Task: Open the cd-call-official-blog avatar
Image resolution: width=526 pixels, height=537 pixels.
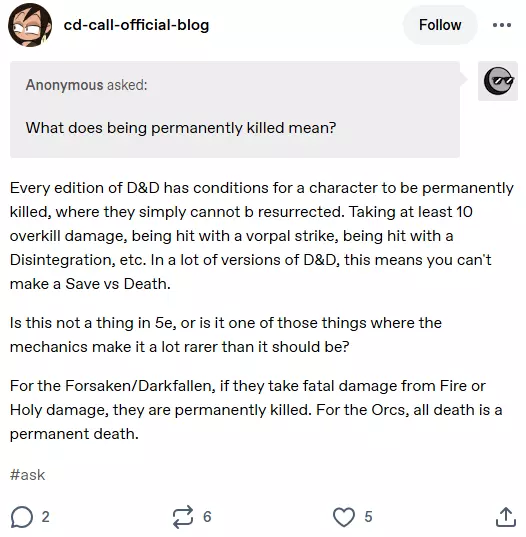Action: coord(30,25)
